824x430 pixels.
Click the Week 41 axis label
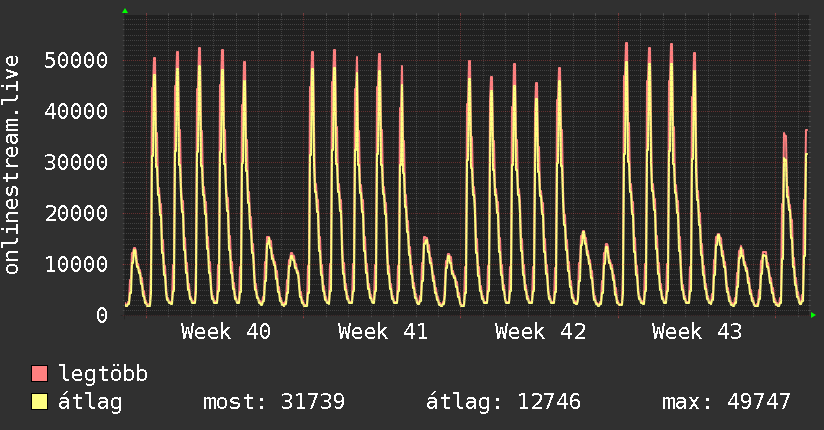383,332
